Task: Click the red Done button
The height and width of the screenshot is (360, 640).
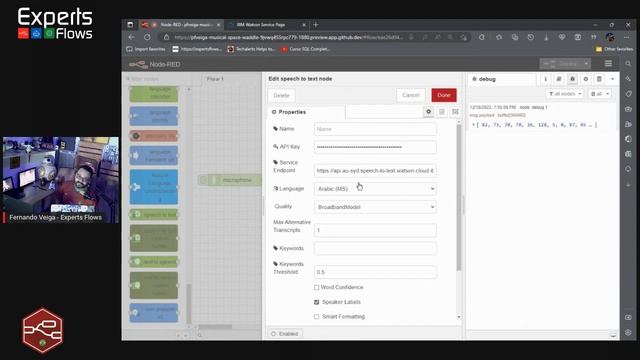Action: pos(444,95)
